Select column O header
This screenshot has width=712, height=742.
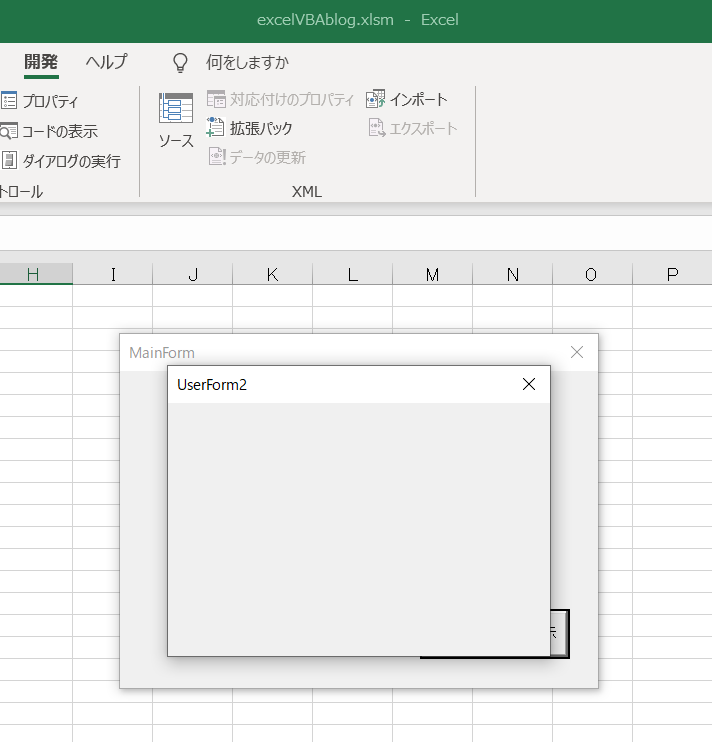pyautogui.click(x=592, y=274)
